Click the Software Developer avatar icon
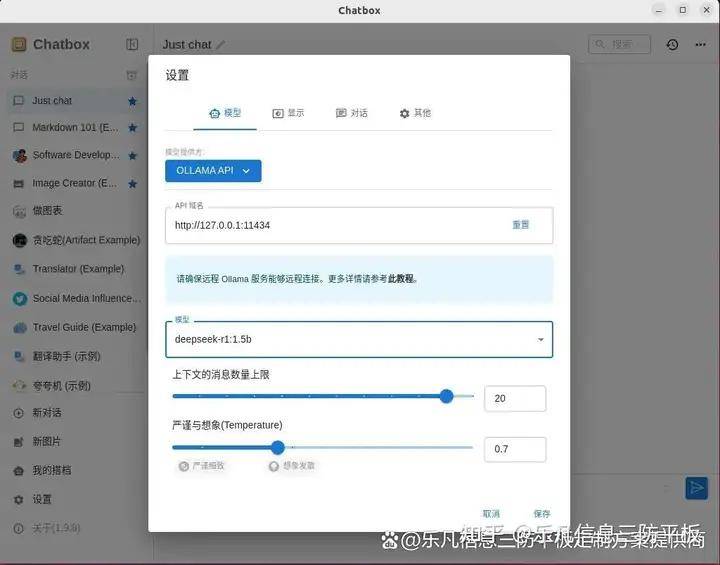The image size is (720, 565). tap(19, 156)
